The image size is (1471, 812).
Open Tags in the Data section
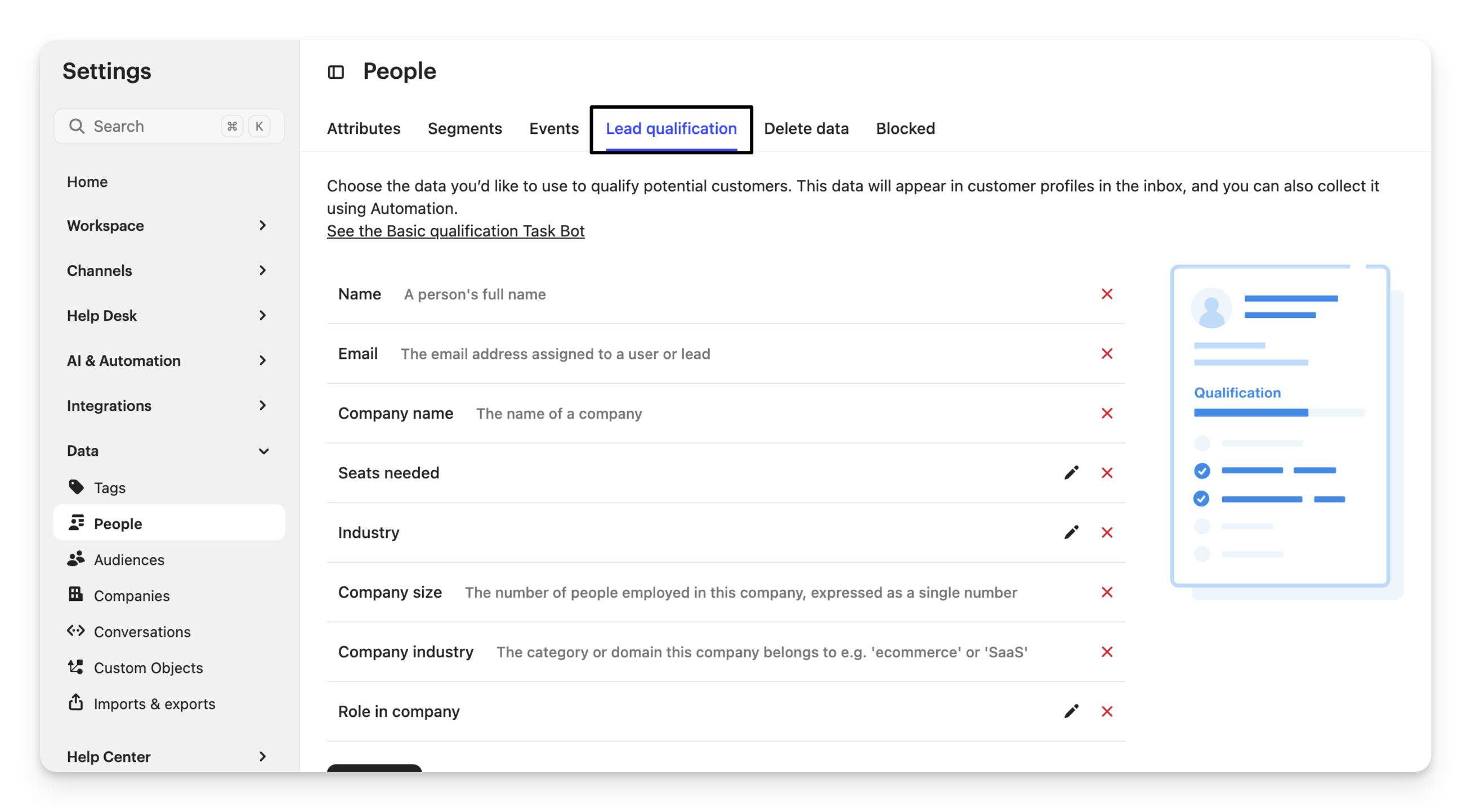pyautogui.click(x=109, y=487)
